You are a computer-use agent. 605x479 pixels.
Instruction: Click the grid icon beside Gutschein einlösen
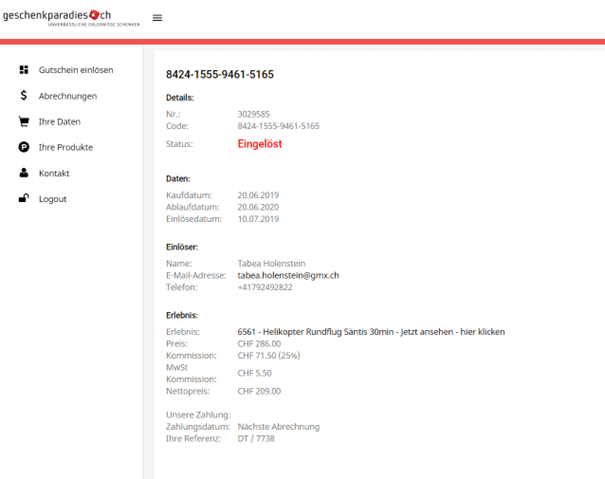[x=24, y=70]
